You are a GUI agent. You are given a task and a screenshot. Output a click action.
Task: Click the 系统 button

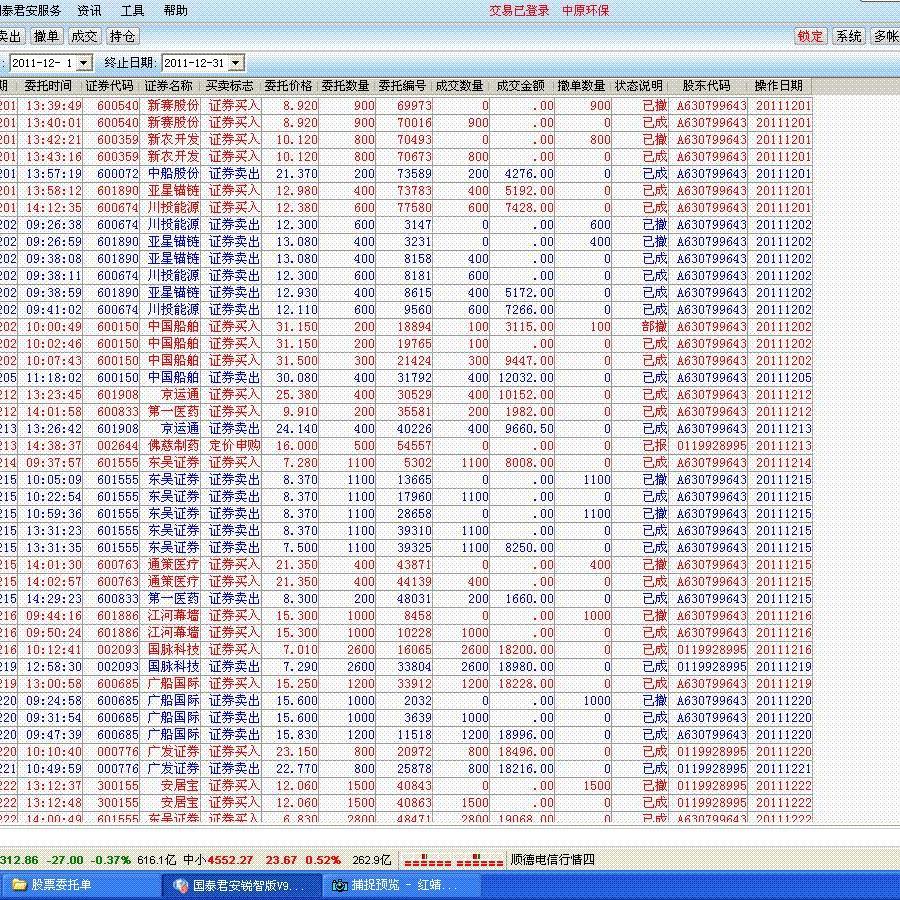pos(848,37)
